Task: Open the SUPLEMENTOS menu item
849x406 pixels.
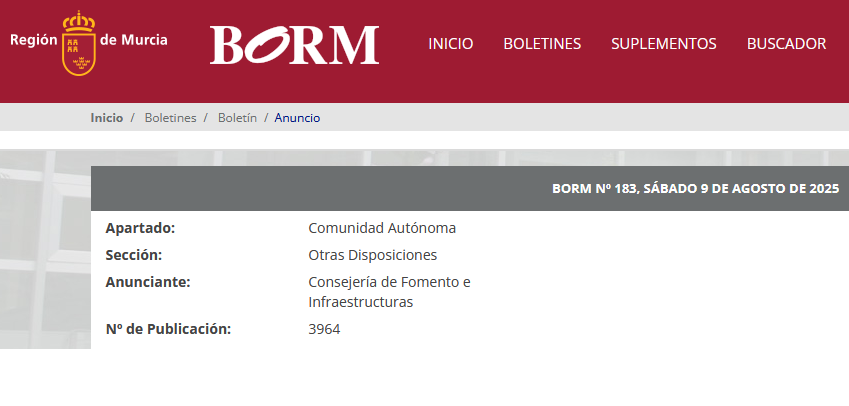Action: 663,44
